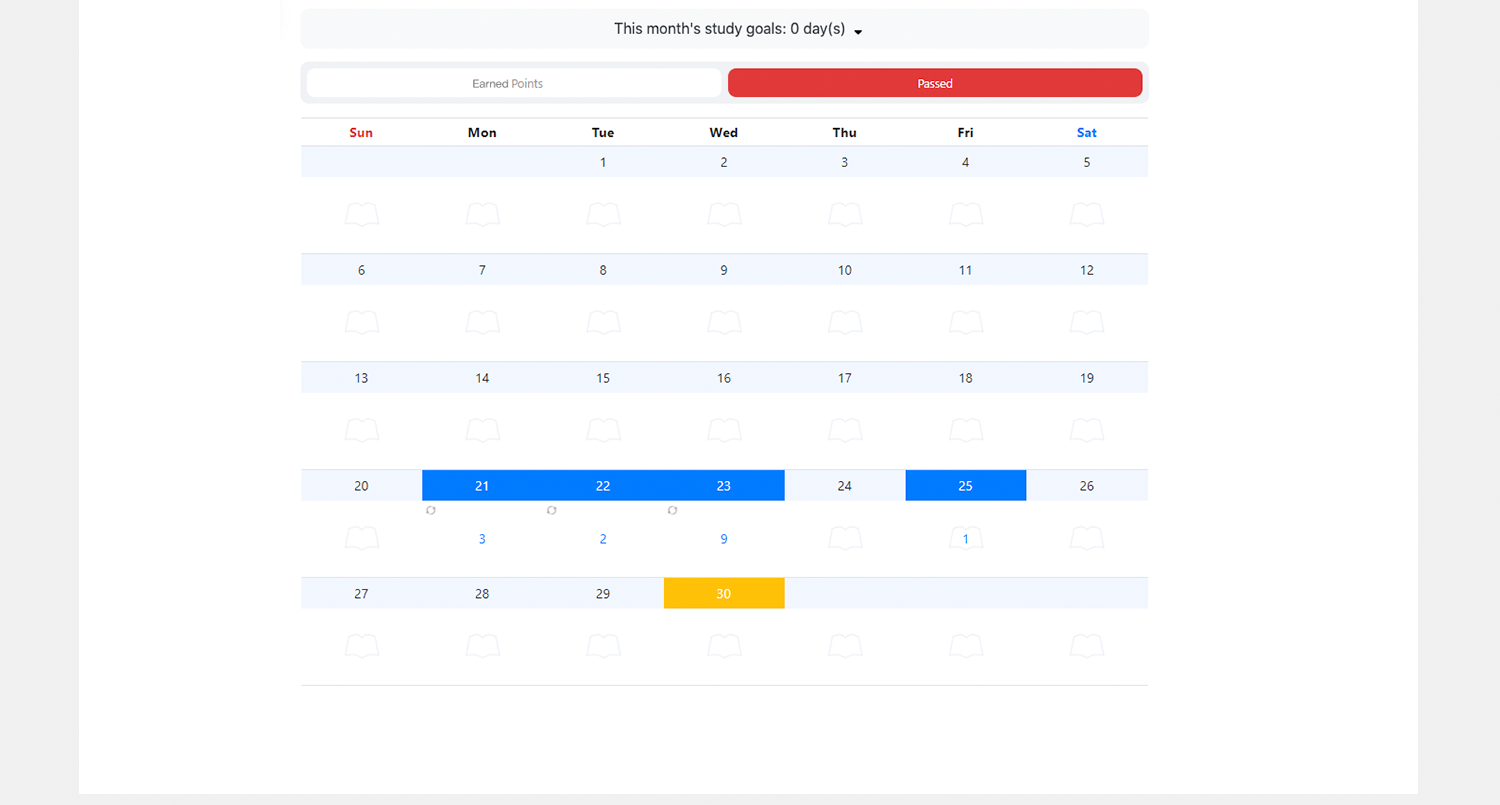Open the blue number 1 under Friday 25

[966, 539]
